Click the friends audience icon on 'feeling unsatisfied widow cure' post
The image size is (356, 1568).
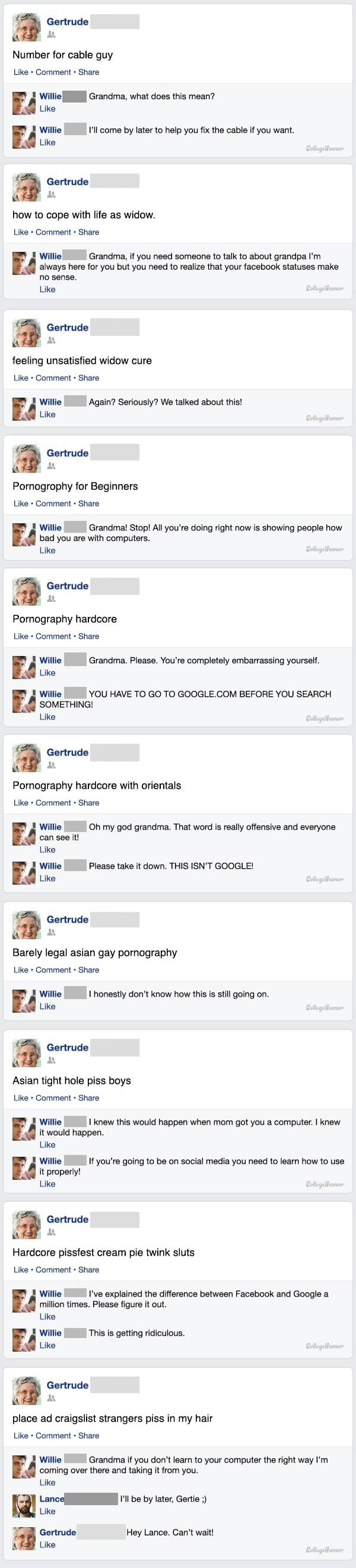tap(51, 340)
